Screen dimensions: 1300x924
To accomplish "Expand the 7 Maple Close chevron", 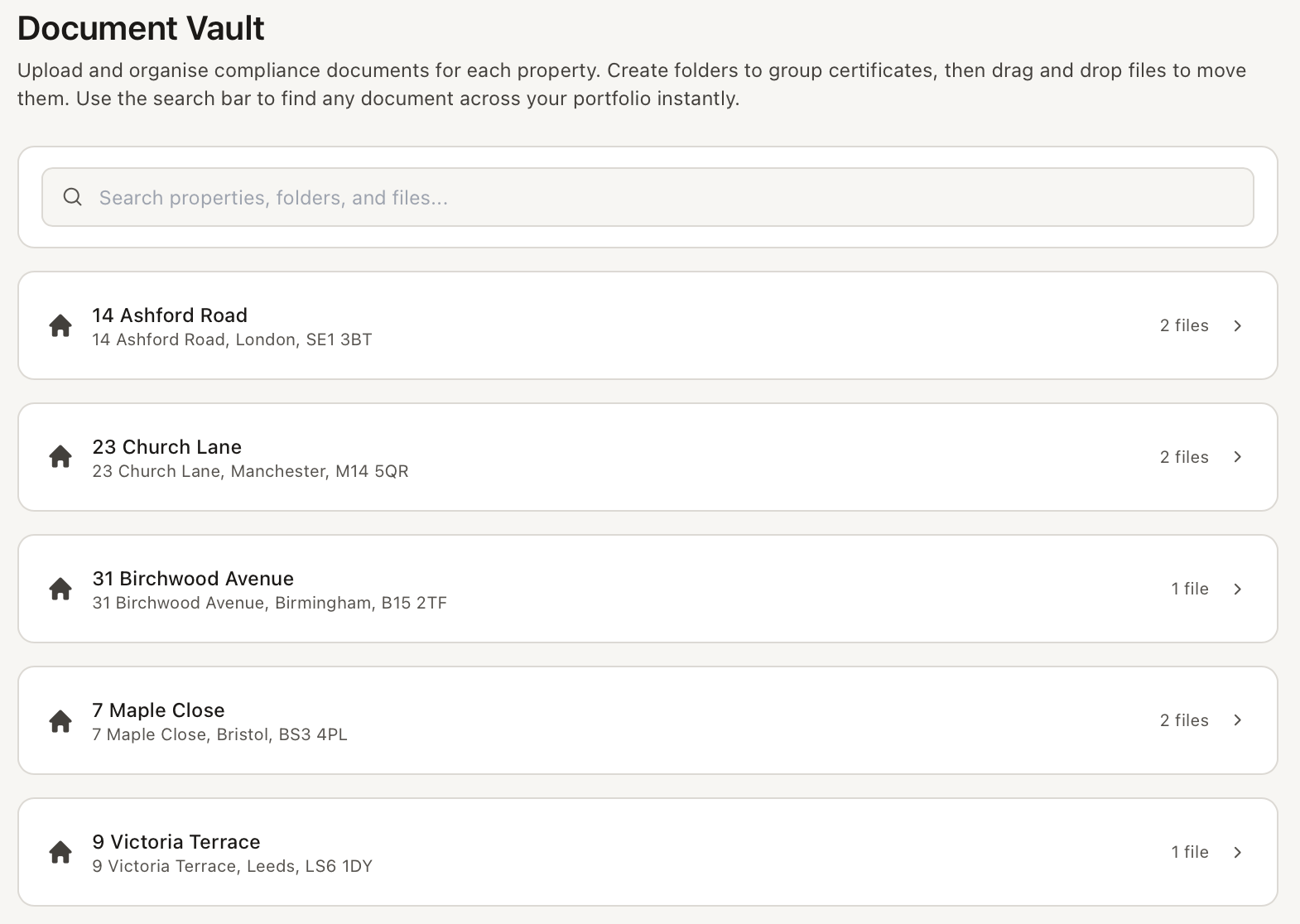I will pos(1238,720).
